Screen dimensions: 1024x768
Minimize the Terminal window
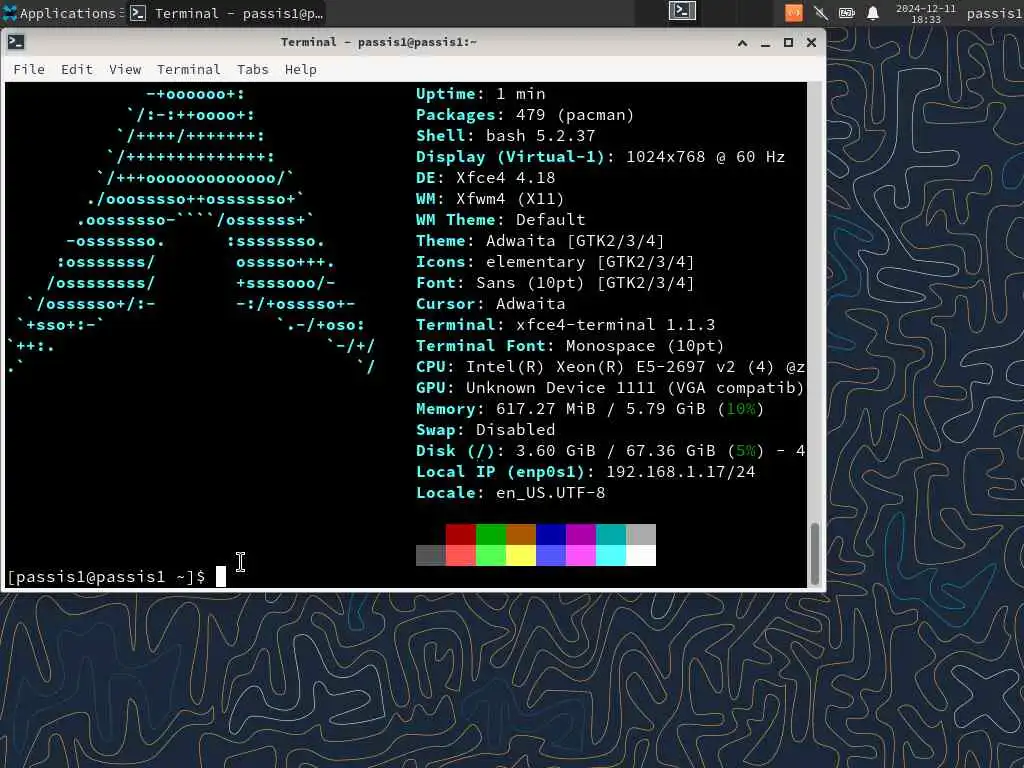click(x=765, y=43)
